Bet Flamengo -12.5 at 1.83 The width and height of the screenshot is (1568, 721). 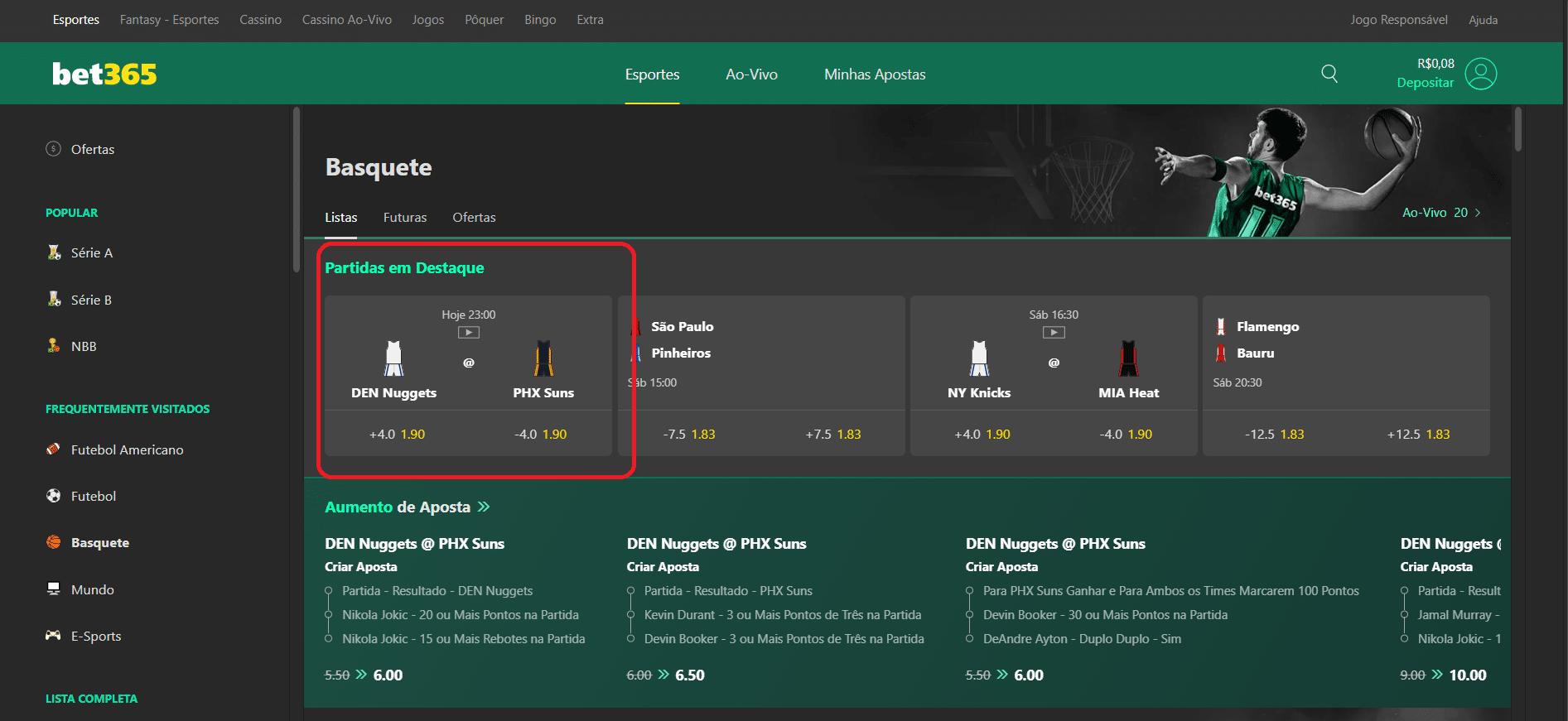(x=1275, y=434)
